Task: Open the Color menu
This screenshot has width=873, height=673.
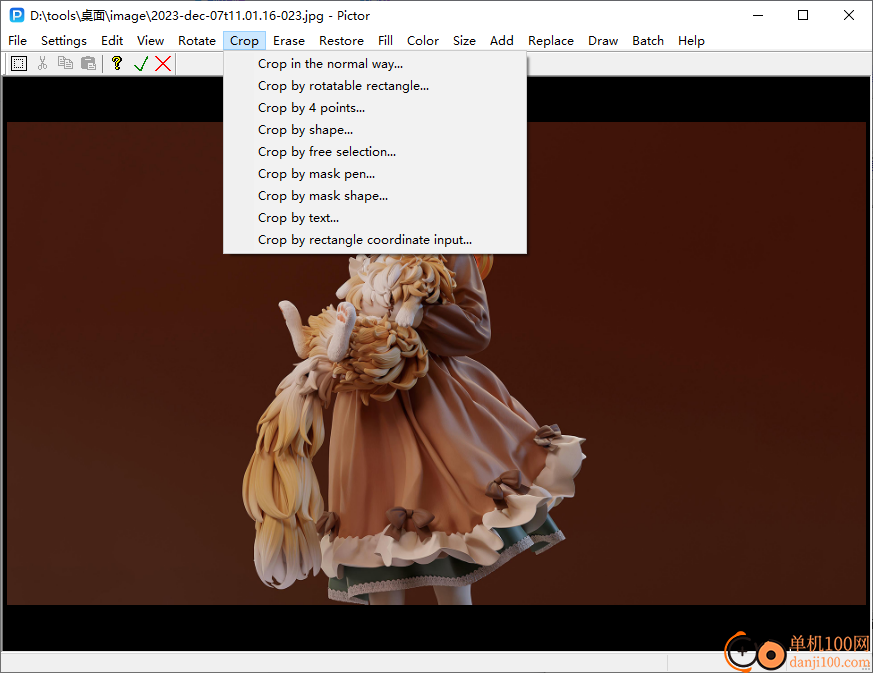Action: coord(423,41)
